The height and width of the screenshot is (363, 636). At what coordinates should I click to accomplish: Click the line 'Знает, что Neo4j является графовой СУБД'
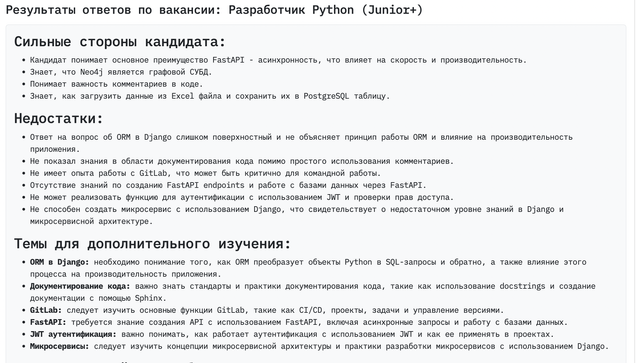[x=121, y=72]
